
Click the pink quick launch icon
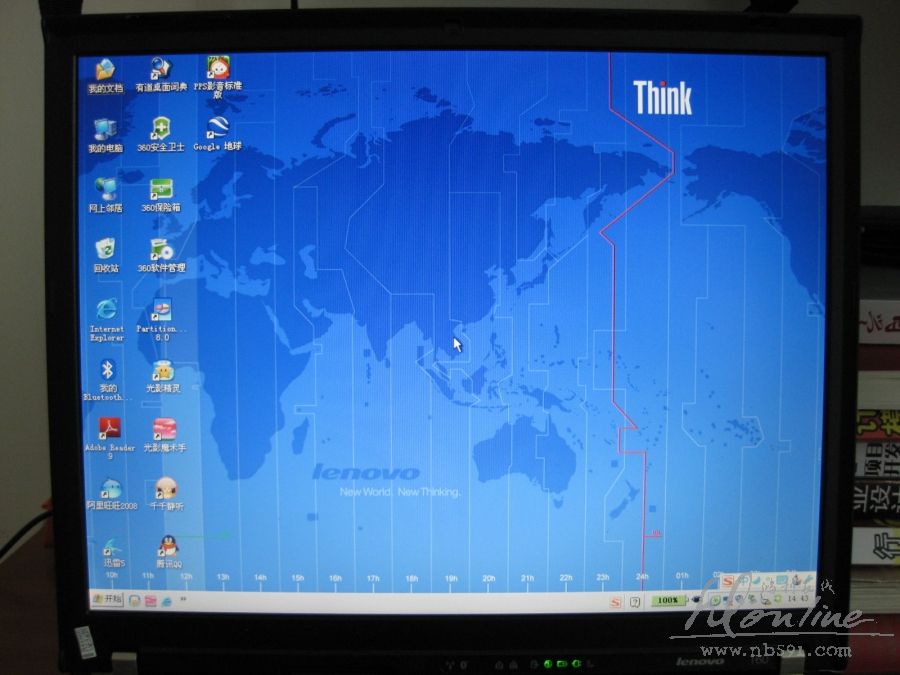(150, 600)
